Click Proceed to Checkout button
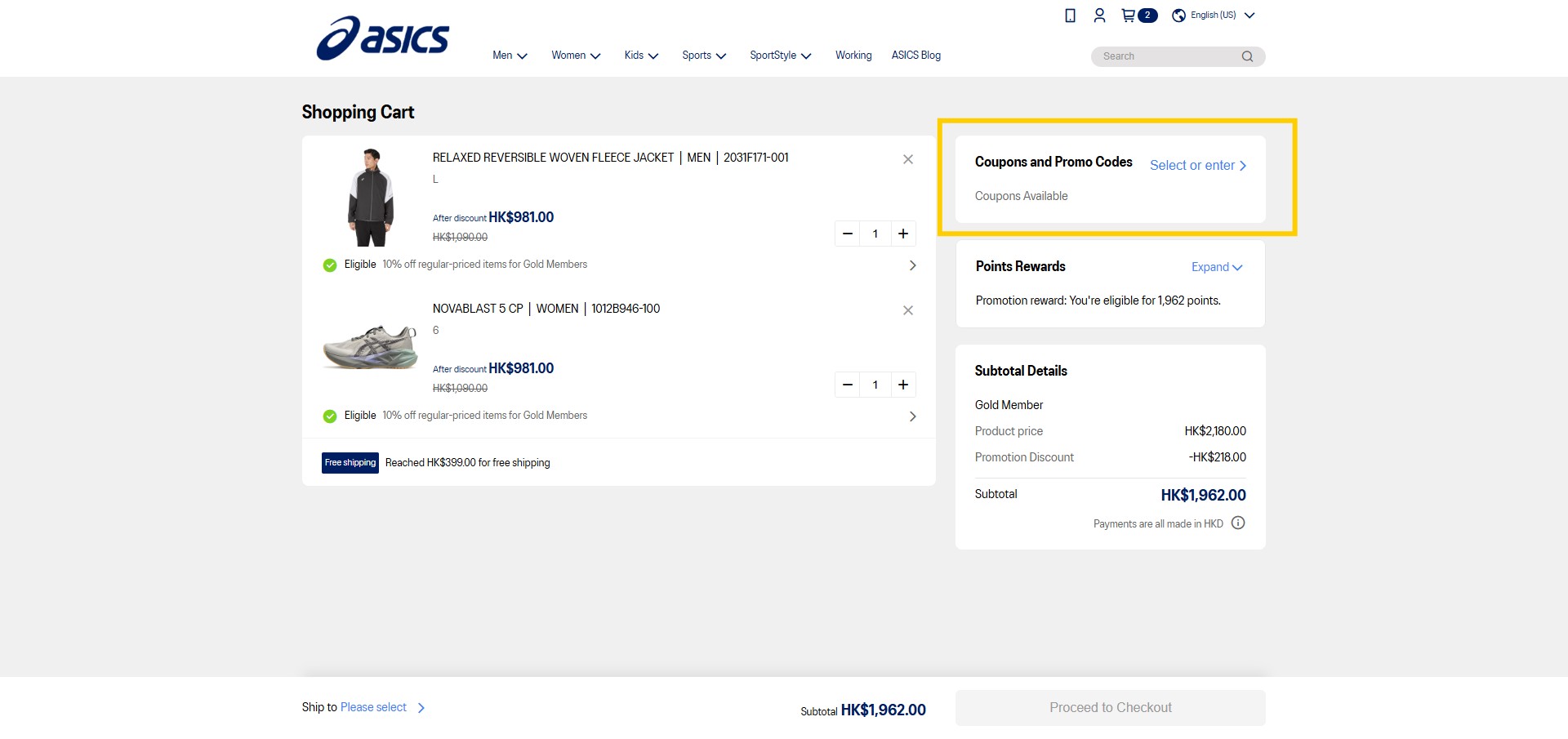The image size is (1568, 739). (x=1111, y=708)
